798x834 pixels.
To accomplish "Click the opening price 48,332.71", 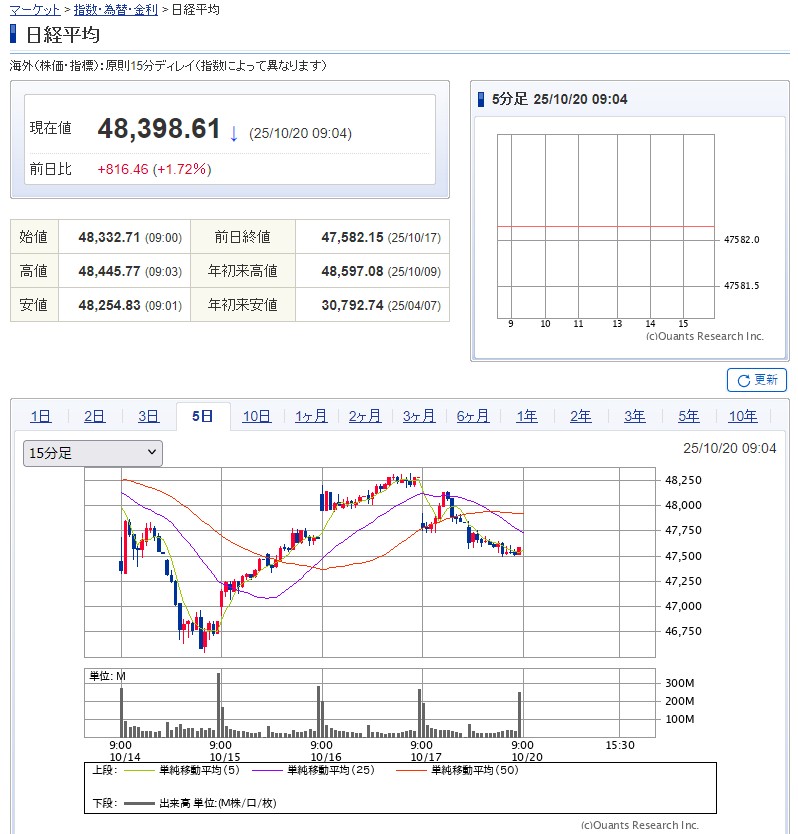I will (x=109, y=237).
